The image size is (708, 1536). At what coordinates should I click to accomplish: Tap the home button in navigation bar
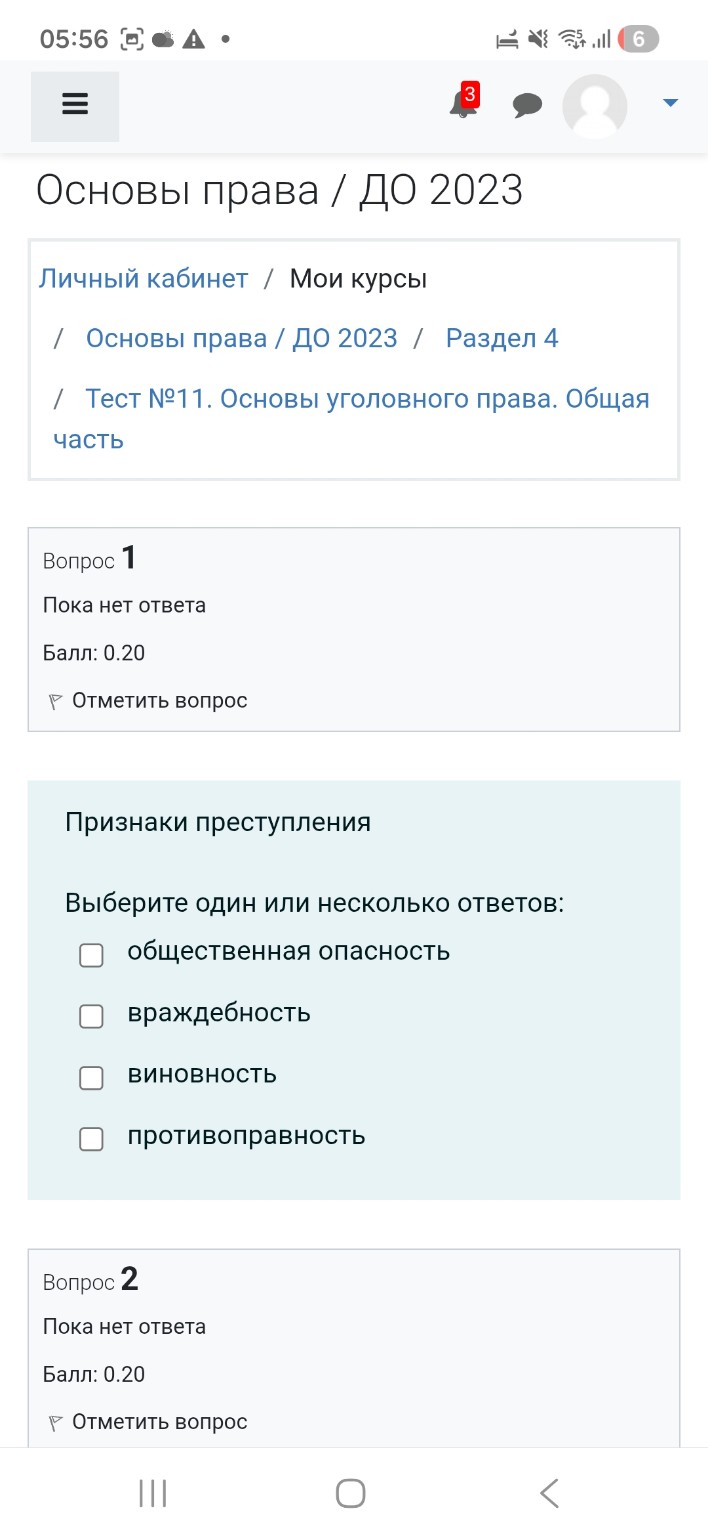click(x=349, y=1492)
